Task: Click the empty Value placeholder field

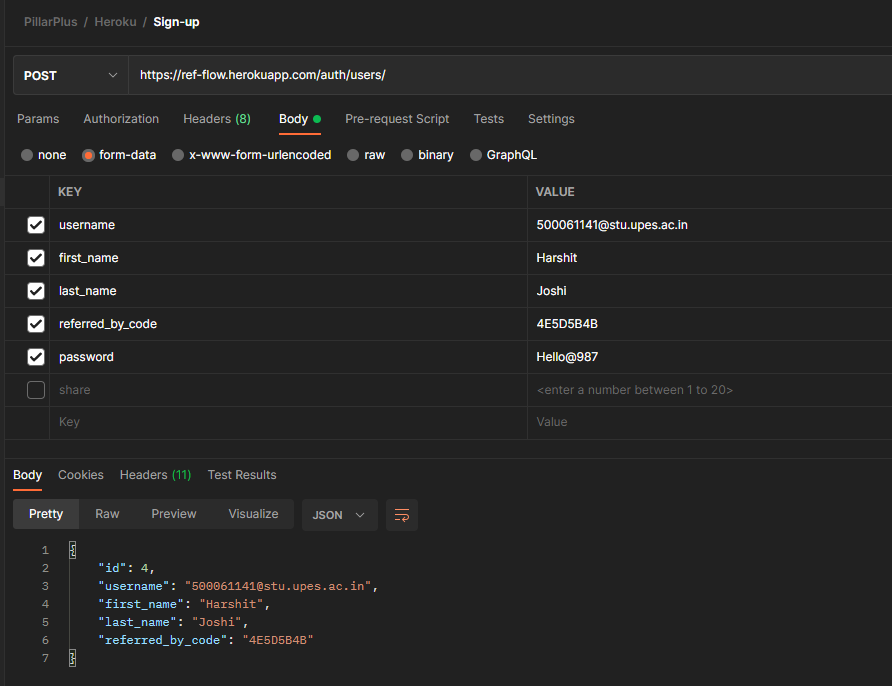Action: [x=709, y=423]
